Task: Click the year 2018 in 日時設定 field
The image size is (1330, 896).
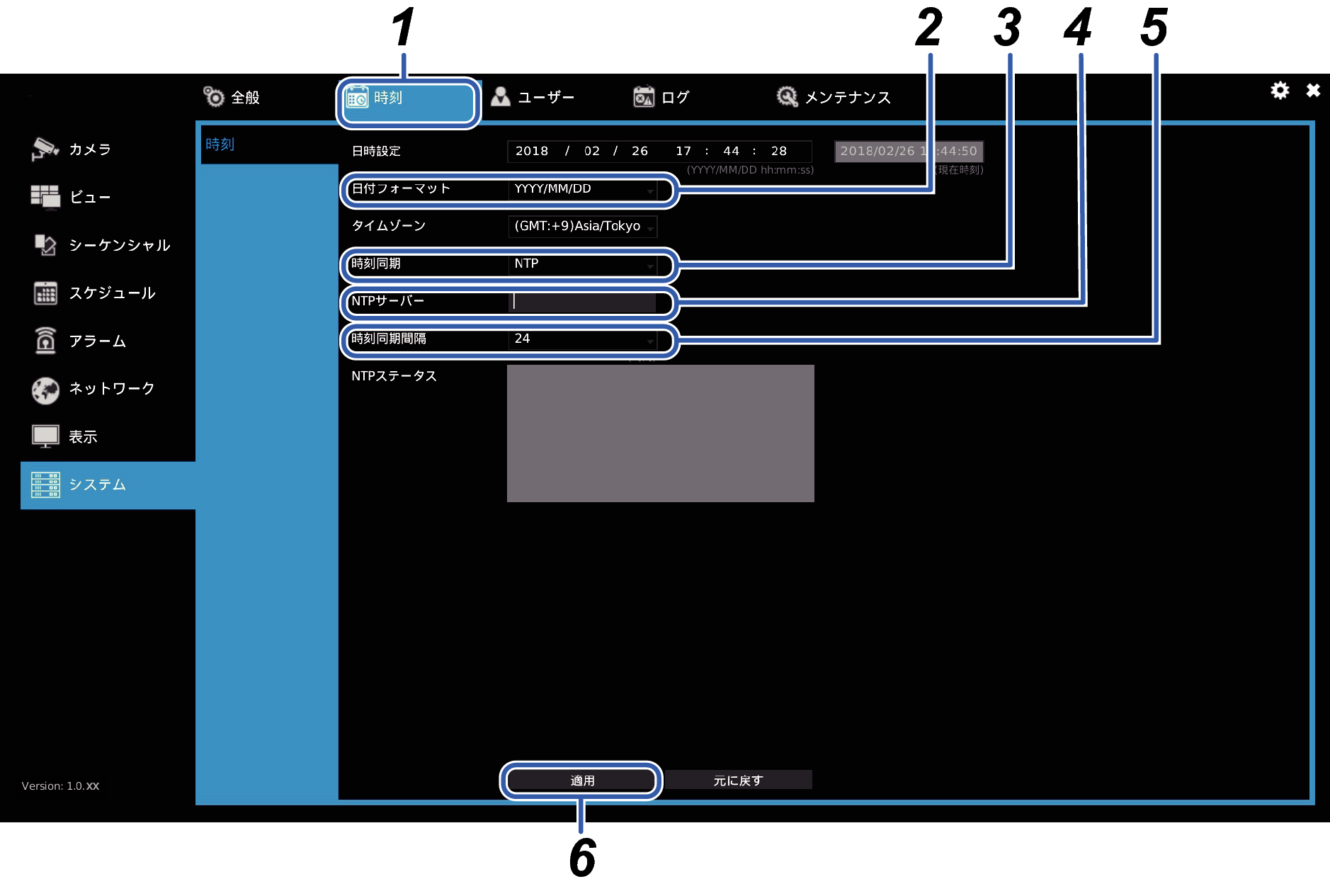Action: point(532,151)
